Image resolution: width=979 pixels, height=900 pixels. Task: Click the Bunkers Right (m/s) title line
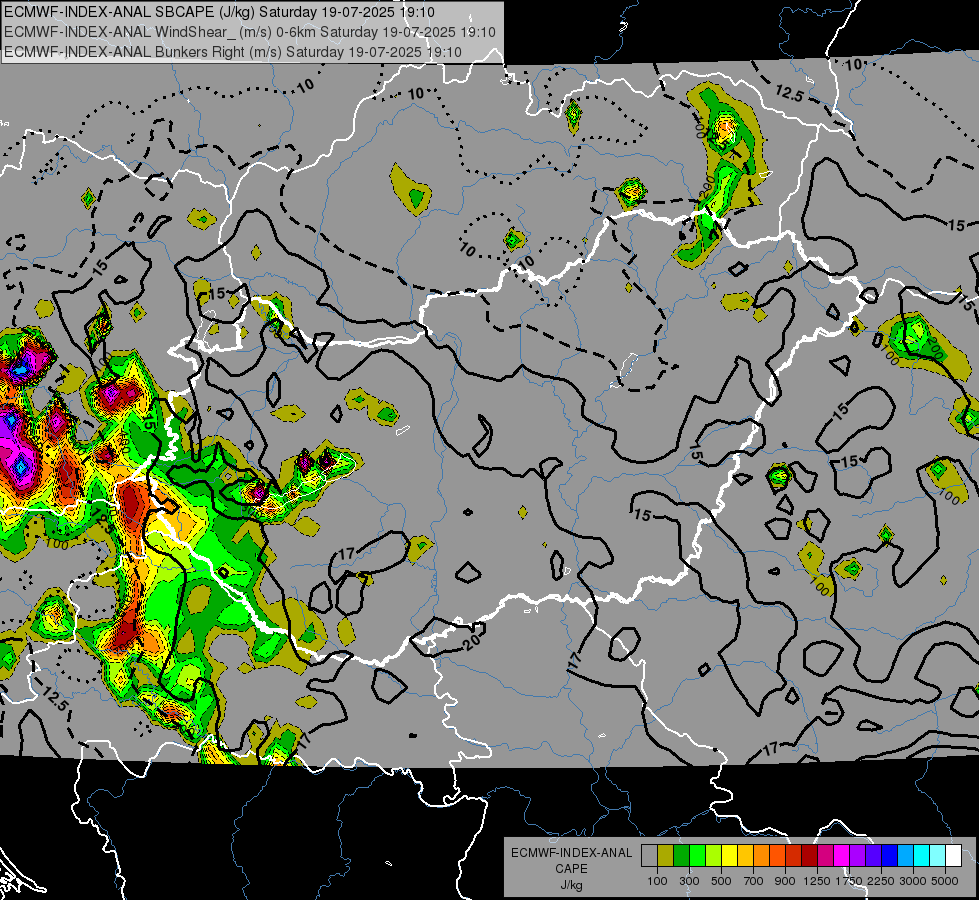point(233,52)
